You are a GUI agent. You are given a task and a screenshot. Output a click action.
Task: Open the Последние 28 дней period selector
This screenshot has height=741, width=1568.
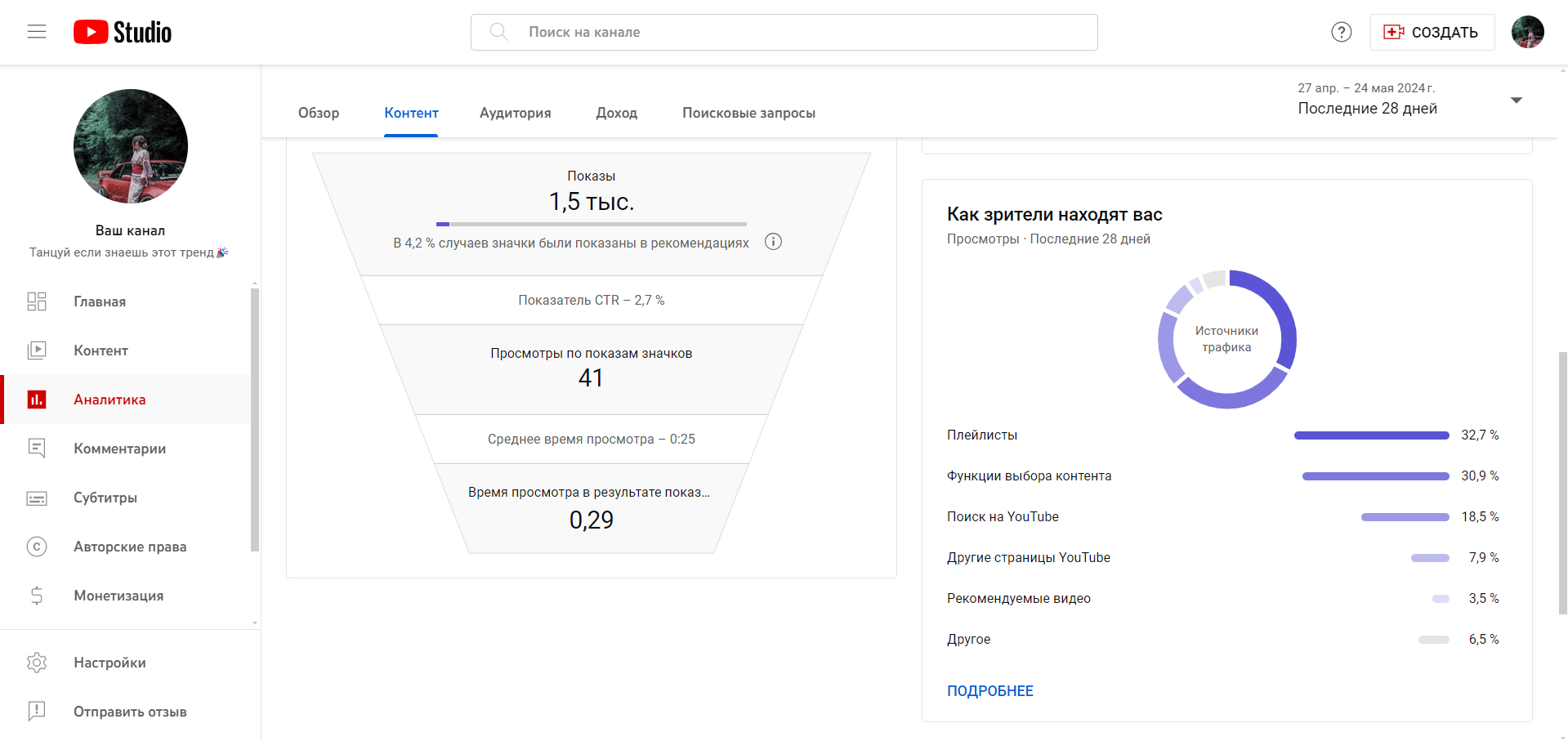pos(1367,108)
